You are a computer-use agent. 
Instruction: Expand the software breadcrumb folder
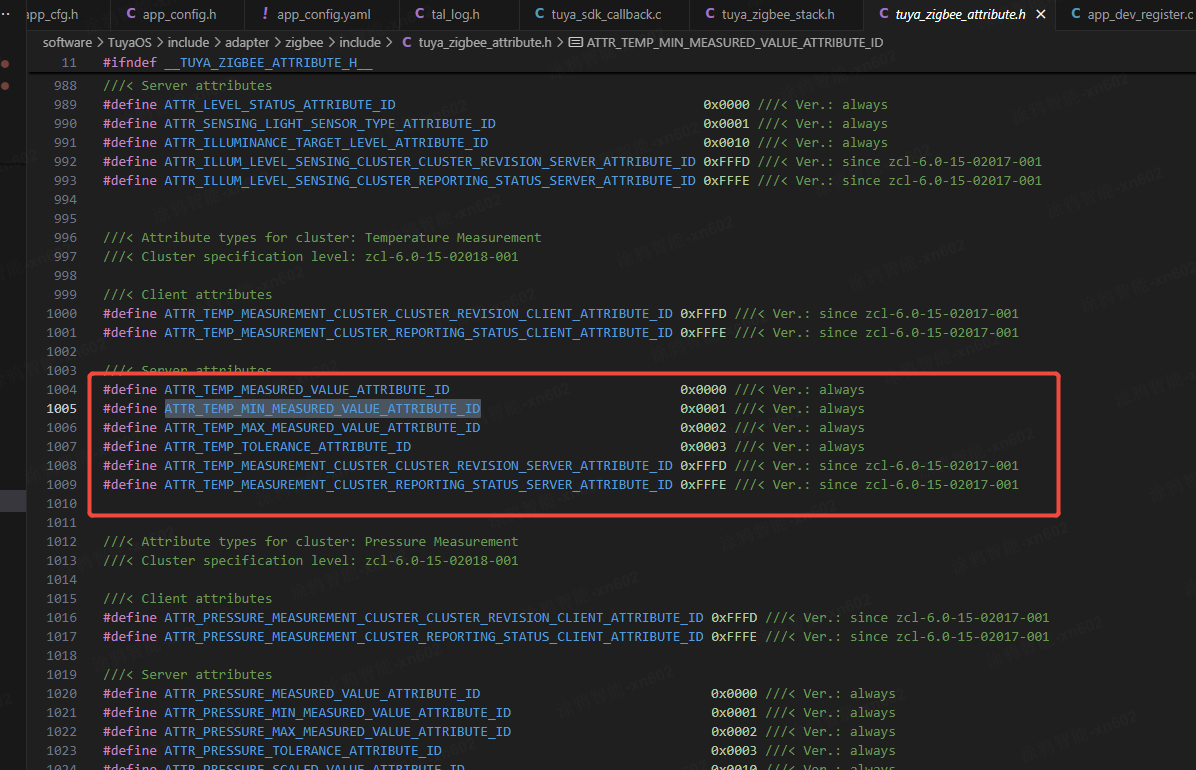[x=67, y=43]
